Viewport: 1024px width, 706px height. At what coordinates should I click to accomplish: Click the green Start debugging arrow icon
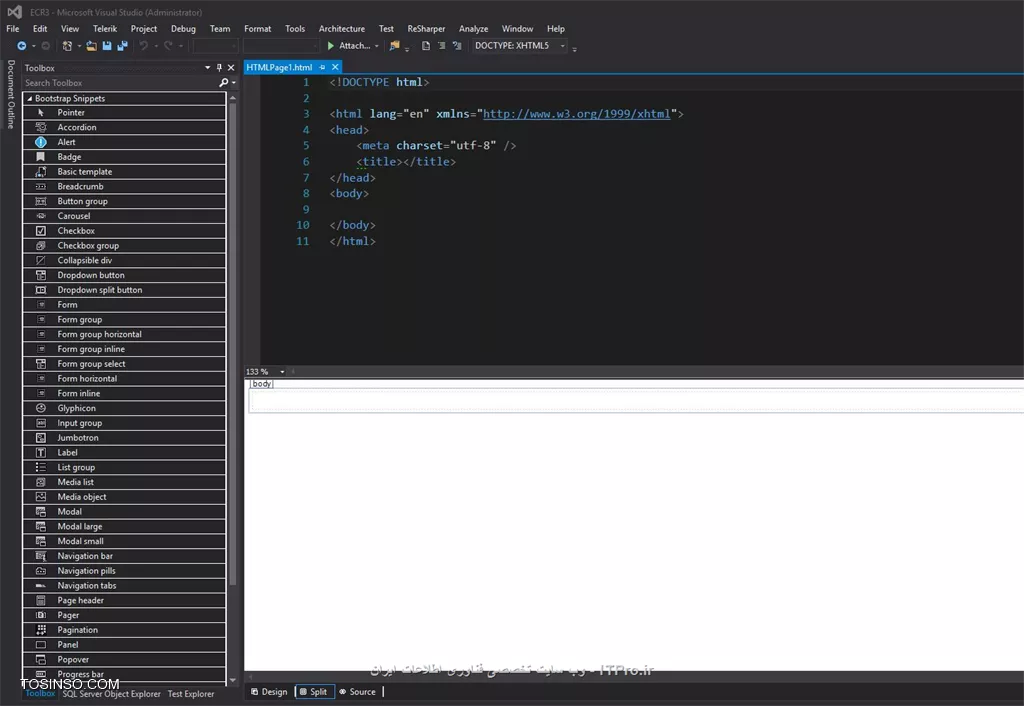click(330, 46)
